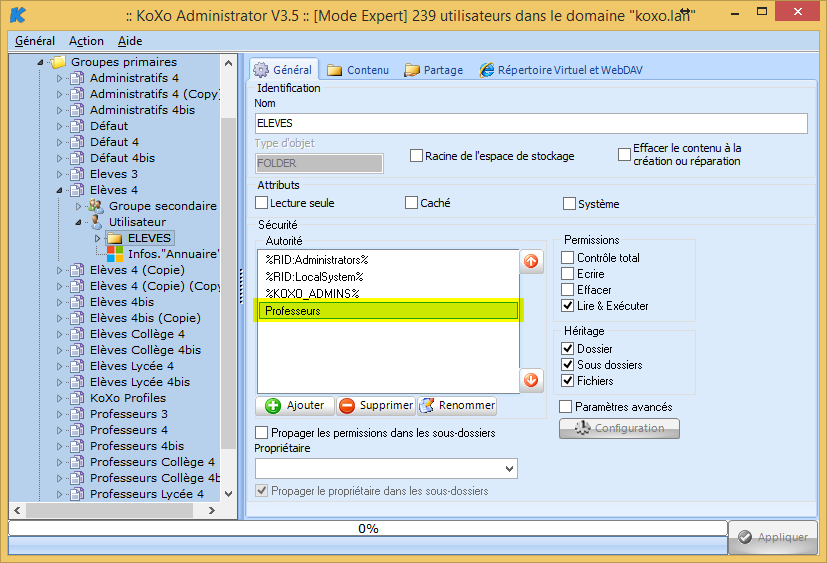The image size is (827, 563).
Task: Expand the ELEVES folder node
Action: pos(97,238)
